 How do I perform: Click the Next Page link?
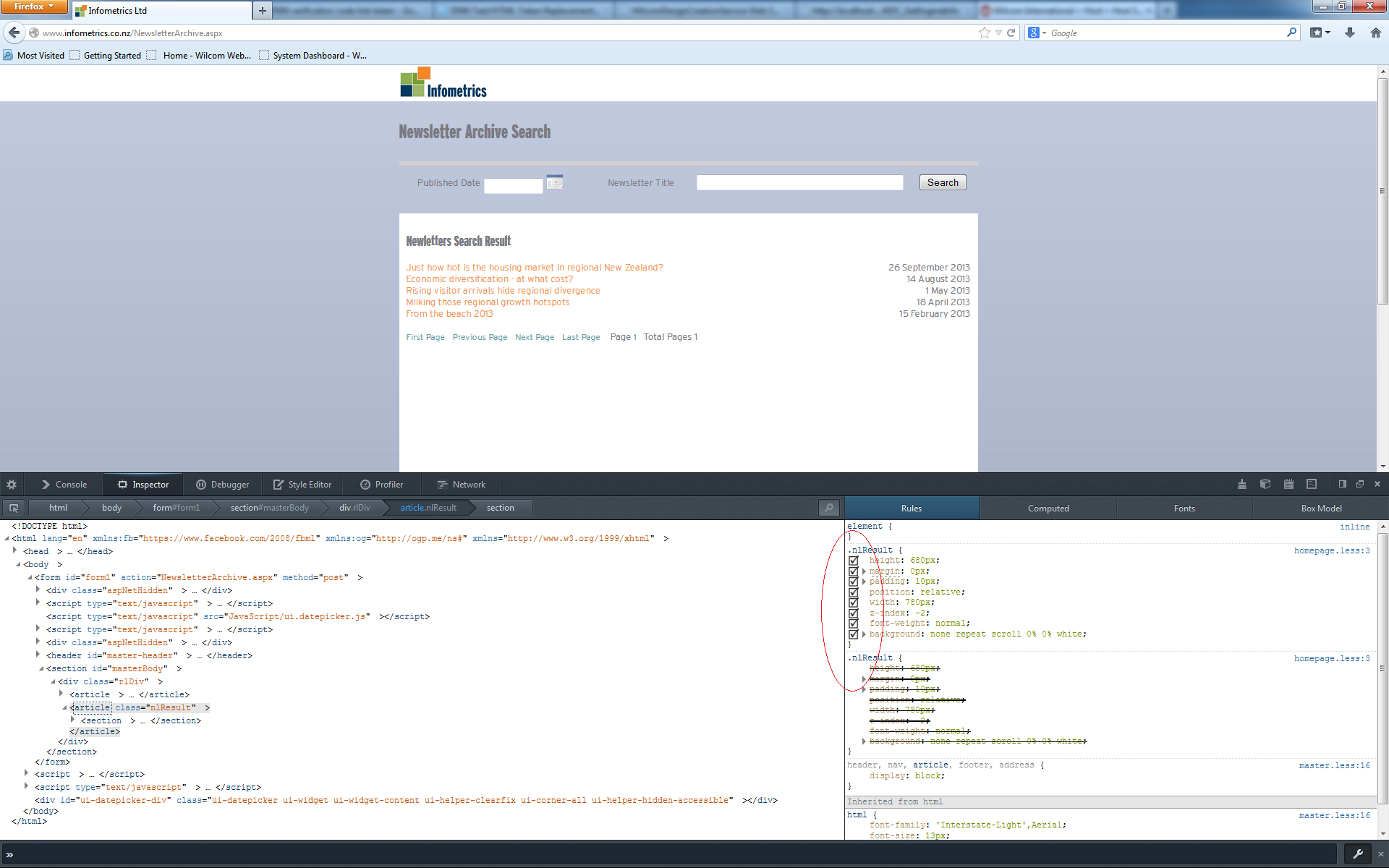tap(535, 337)
